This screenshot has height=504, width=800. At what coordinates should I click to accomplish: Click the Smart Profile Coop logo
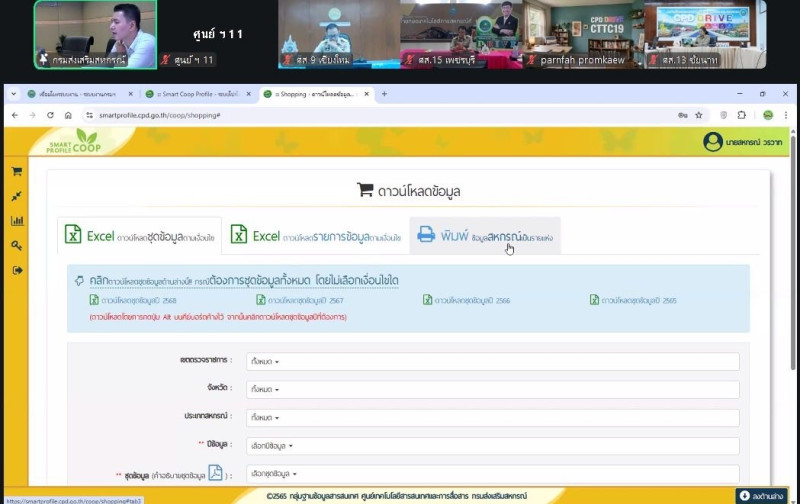[x=73, y=143]
